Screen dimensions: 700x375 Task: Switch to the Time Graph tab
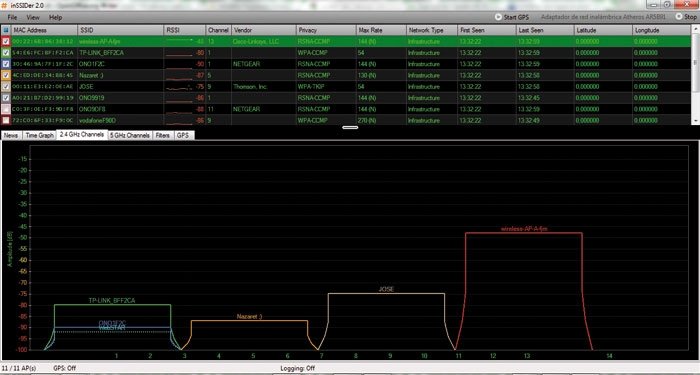pyautogui.click(x=39, y=135)
